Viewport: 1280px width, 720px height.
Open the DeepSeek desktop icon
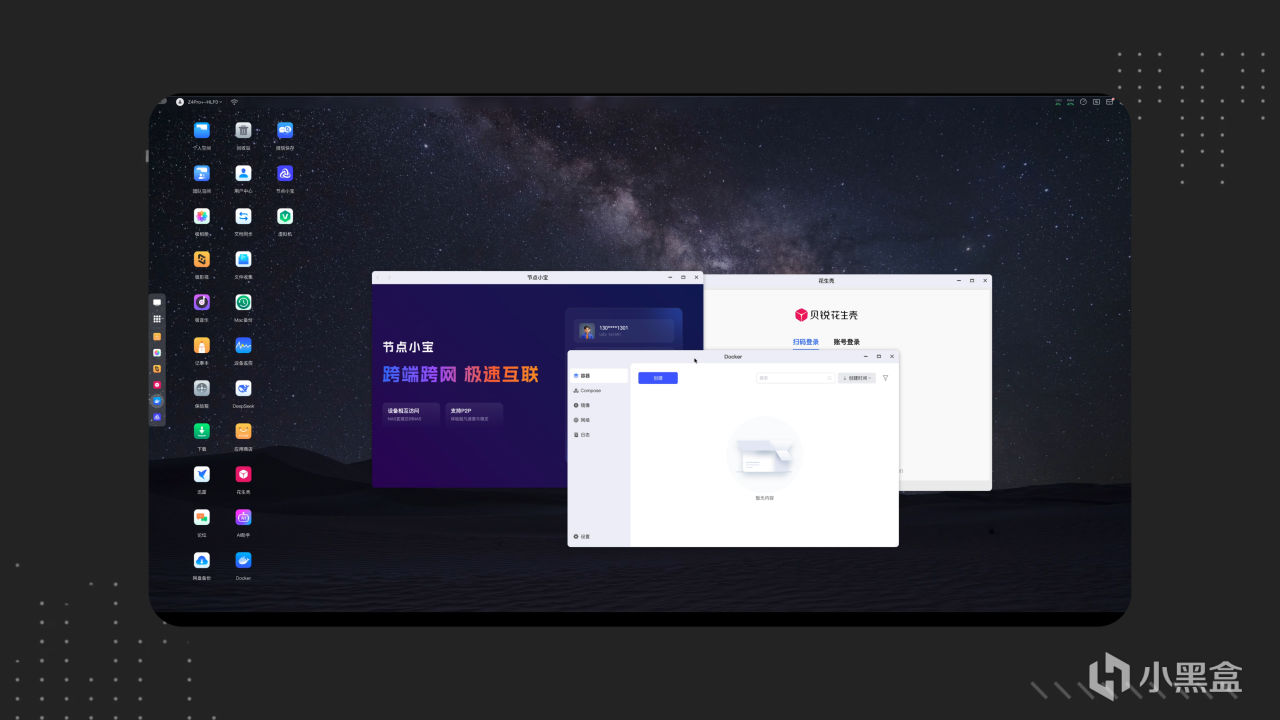pyautogui.click(x=243, y=388)
